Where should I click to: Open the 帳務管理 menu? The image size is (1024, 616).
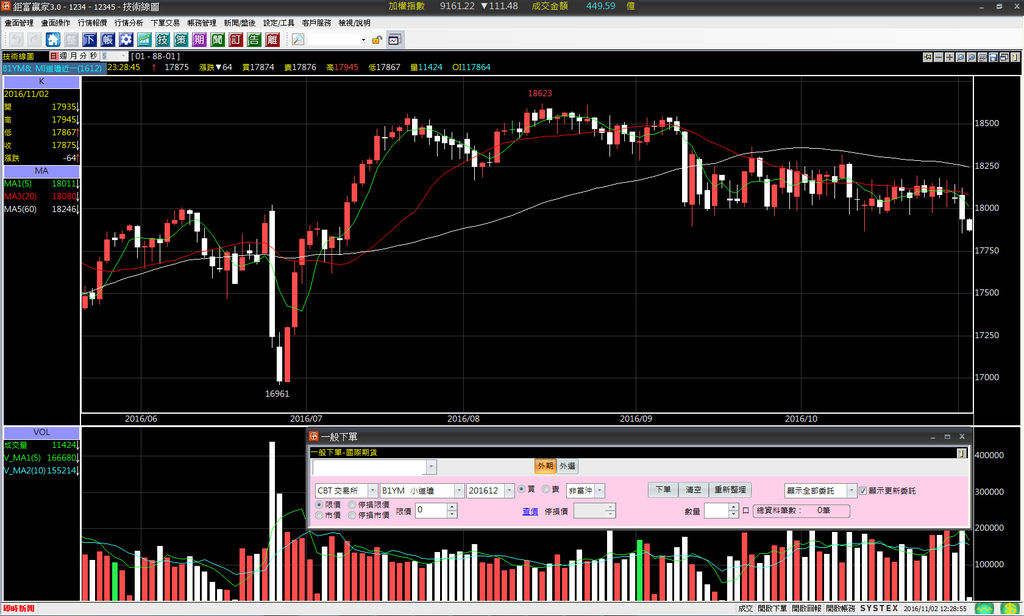point(202,23)
